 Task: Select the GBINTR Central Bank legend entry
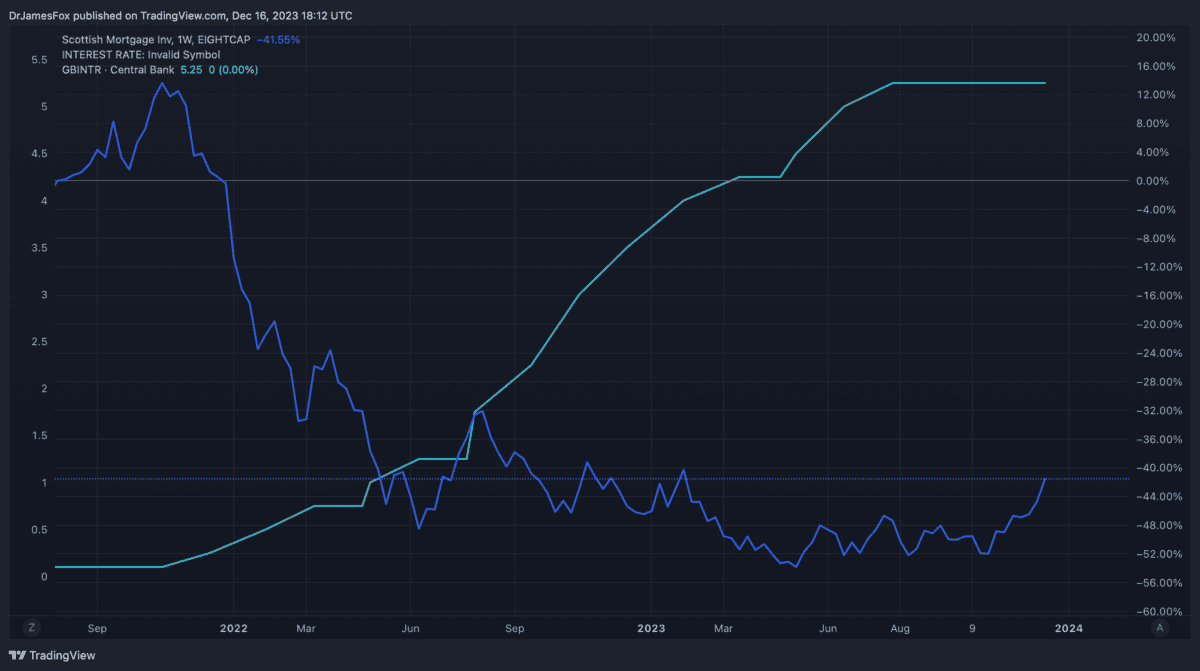(117, 70)
